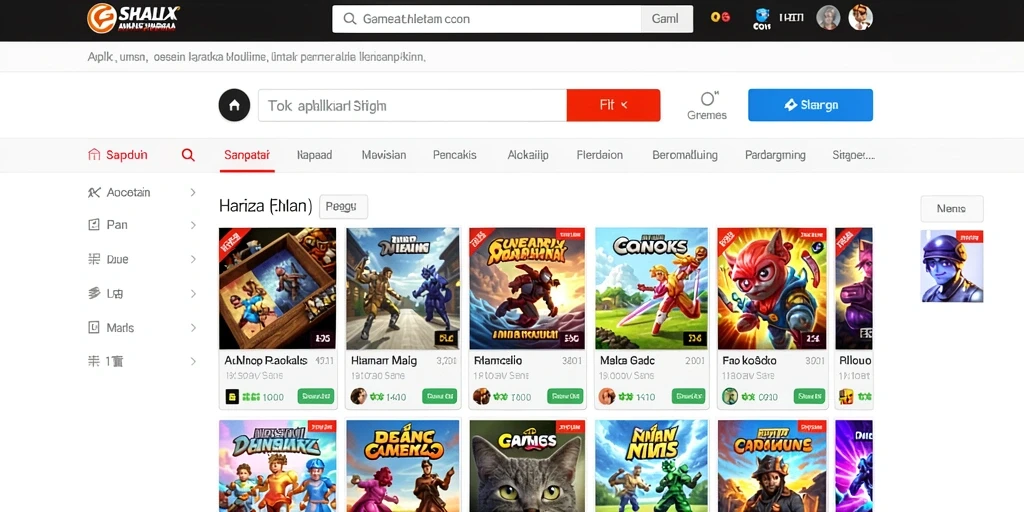
Task: Click the yellow icon on the Rlluo card
Action: [x=846, y=396]
